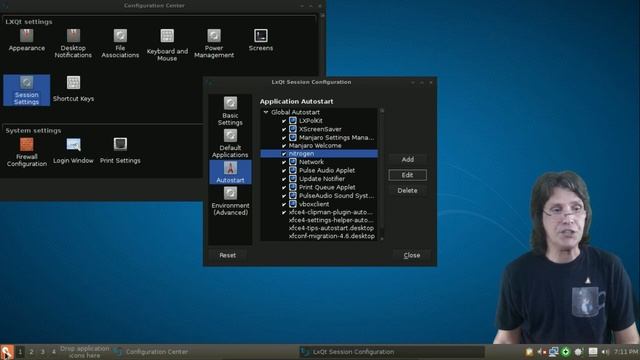Open Firewall Configuration

[x=27, y=152]
